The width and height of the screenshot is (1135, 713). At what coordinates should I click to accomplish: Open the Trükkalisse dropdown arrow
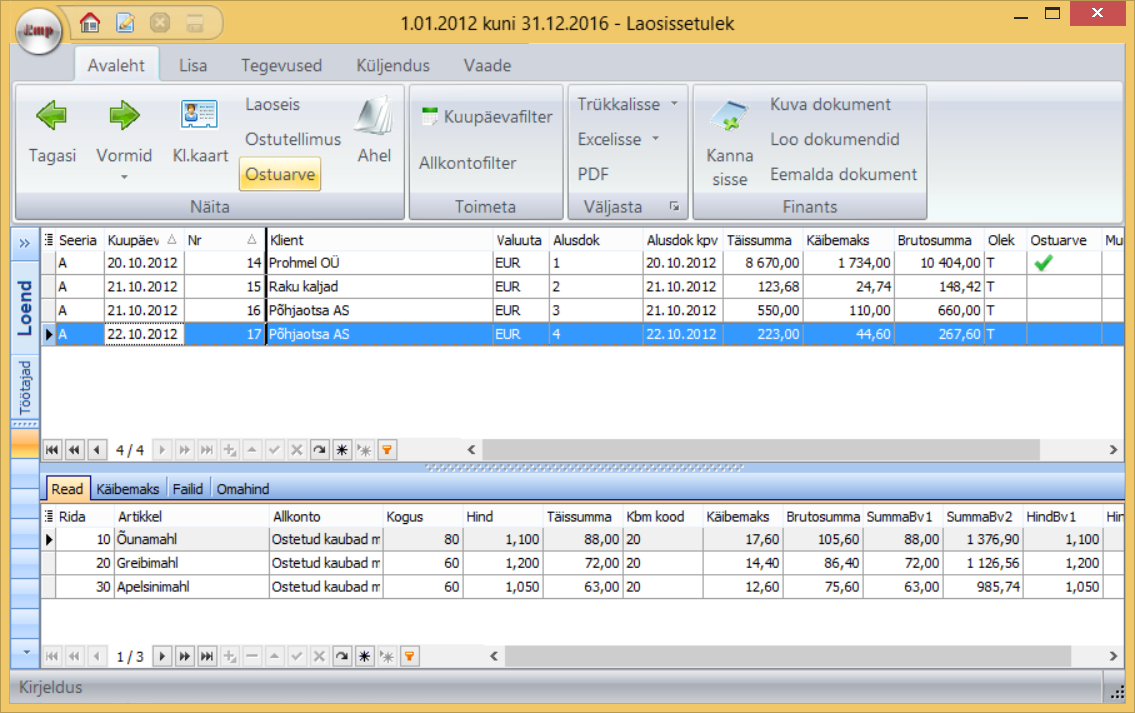[674, 104]
